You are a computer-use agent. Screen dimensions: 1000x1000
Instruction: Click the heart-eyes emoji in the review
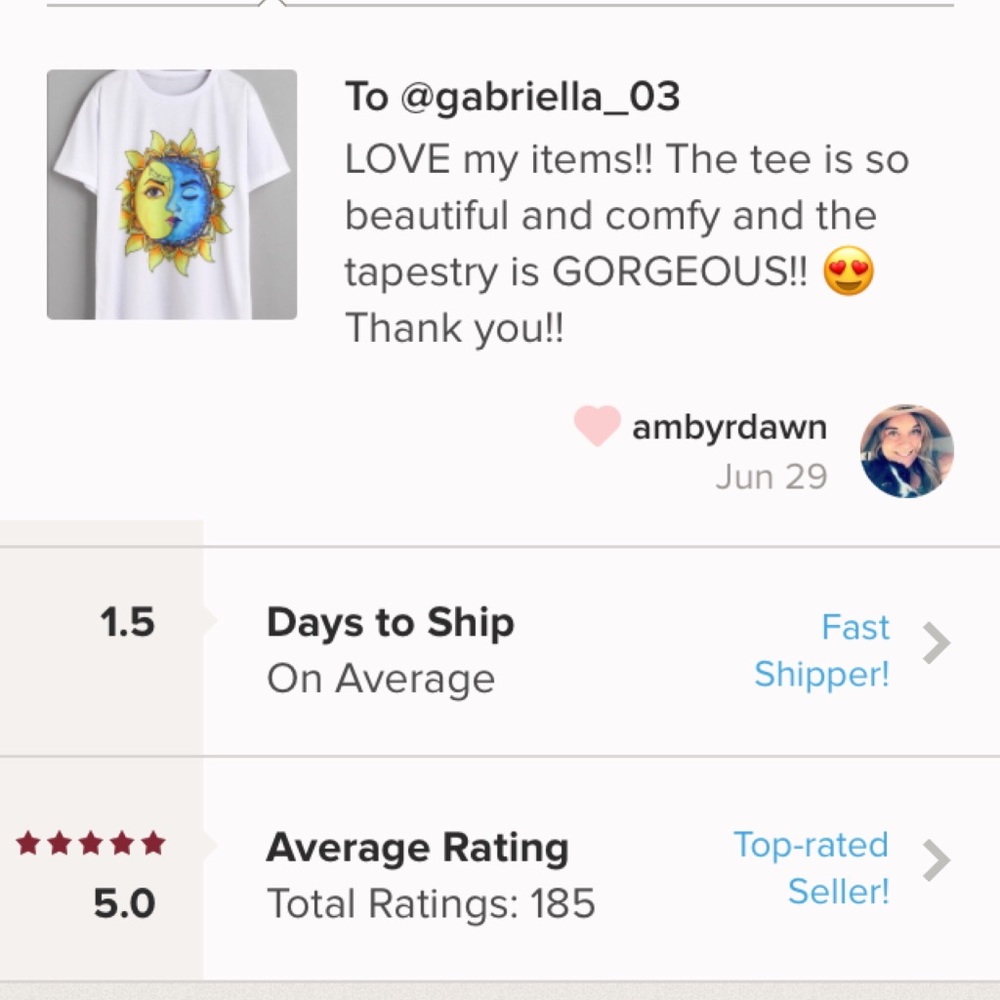tap(848, 272)
